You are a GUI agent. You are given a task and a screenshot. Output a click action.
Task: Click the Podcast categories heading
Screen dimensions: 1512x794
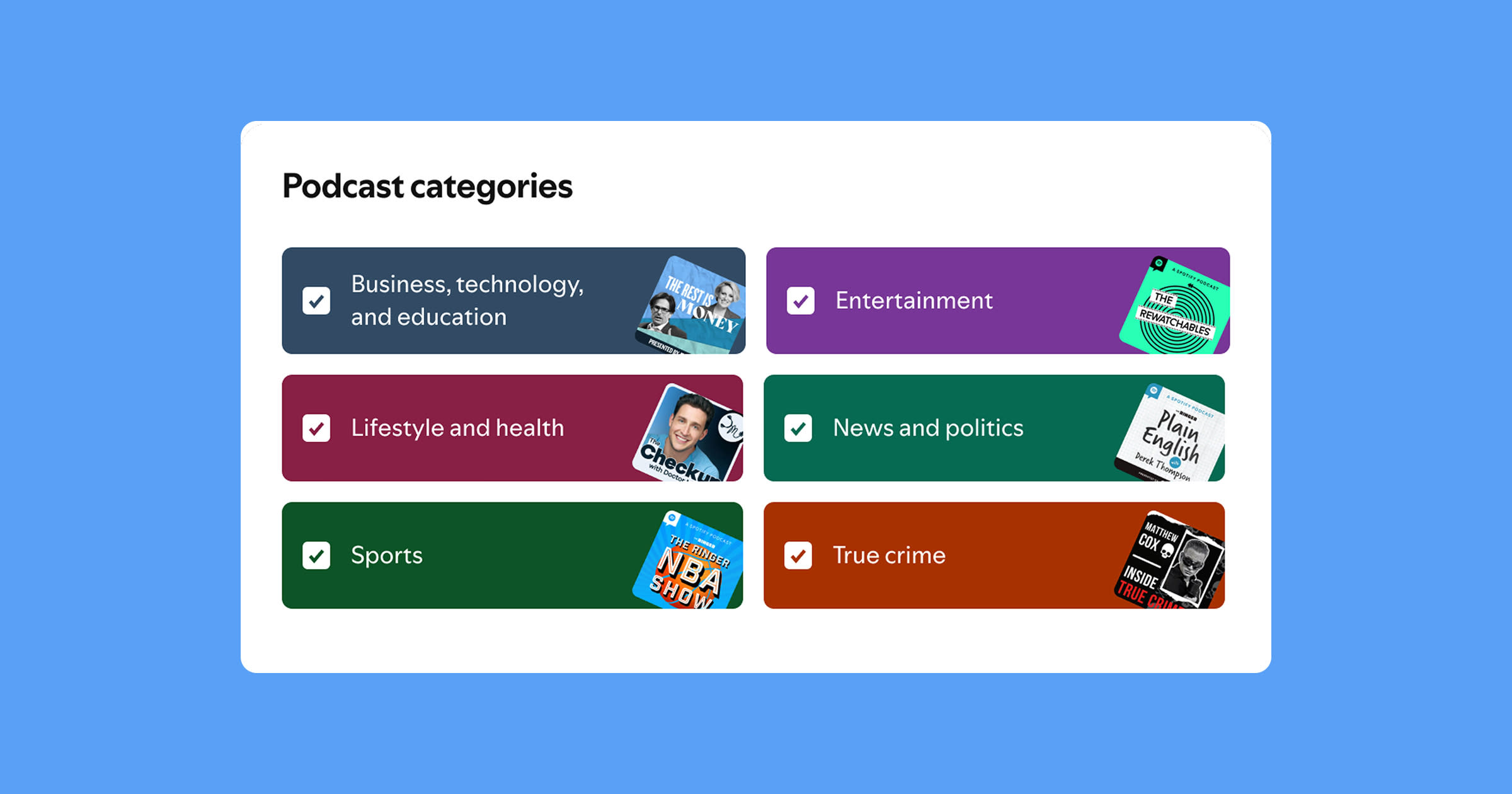(427, 187)
